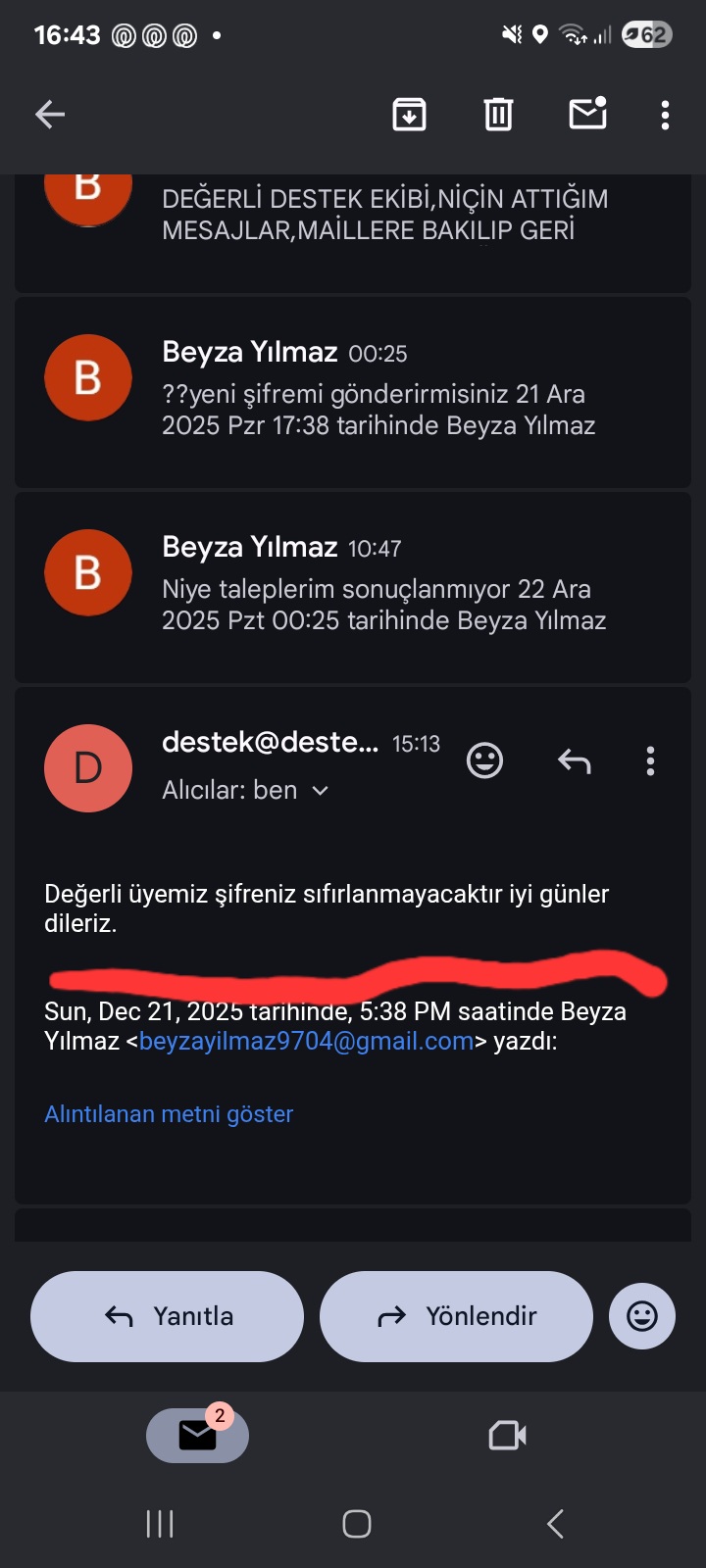
Task: Mark the conversation as unread
Action: pos(587,115)
